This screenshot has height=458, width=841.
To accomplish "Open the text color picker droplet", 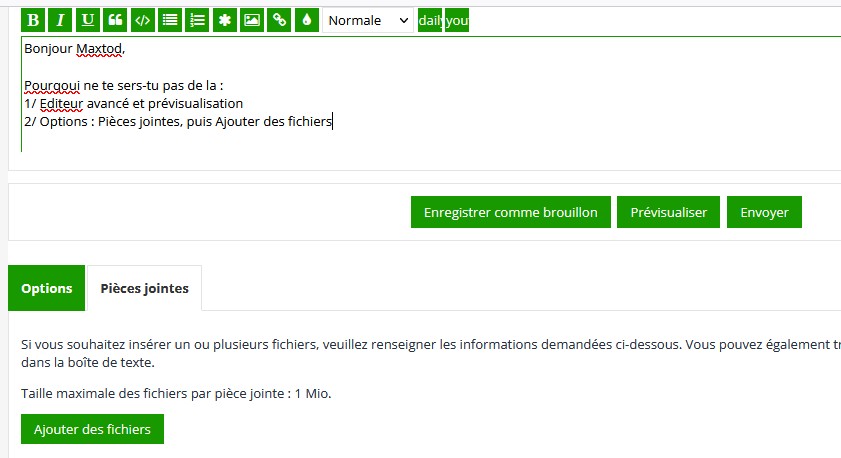I will click(306, 20).
